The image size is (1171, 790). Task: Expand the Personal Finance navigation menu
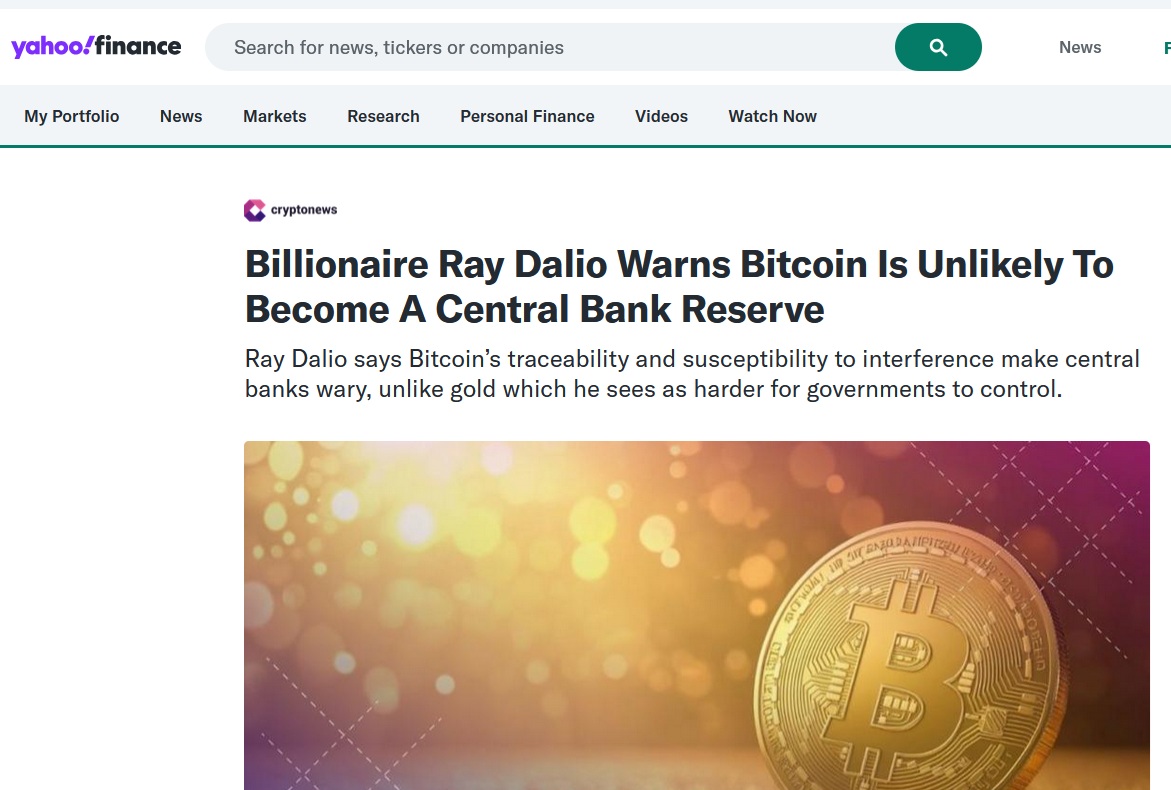(527, 116)
